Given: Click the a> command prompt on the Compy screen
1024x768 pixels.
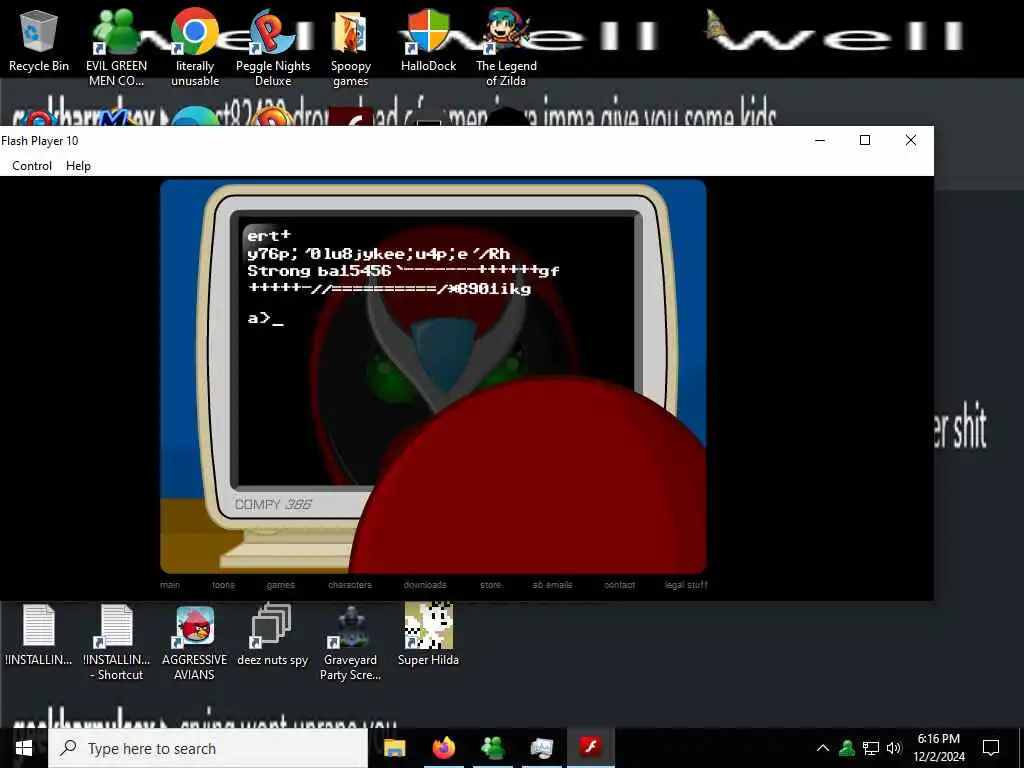Looking at the screenshot, I should click(265, 318).
